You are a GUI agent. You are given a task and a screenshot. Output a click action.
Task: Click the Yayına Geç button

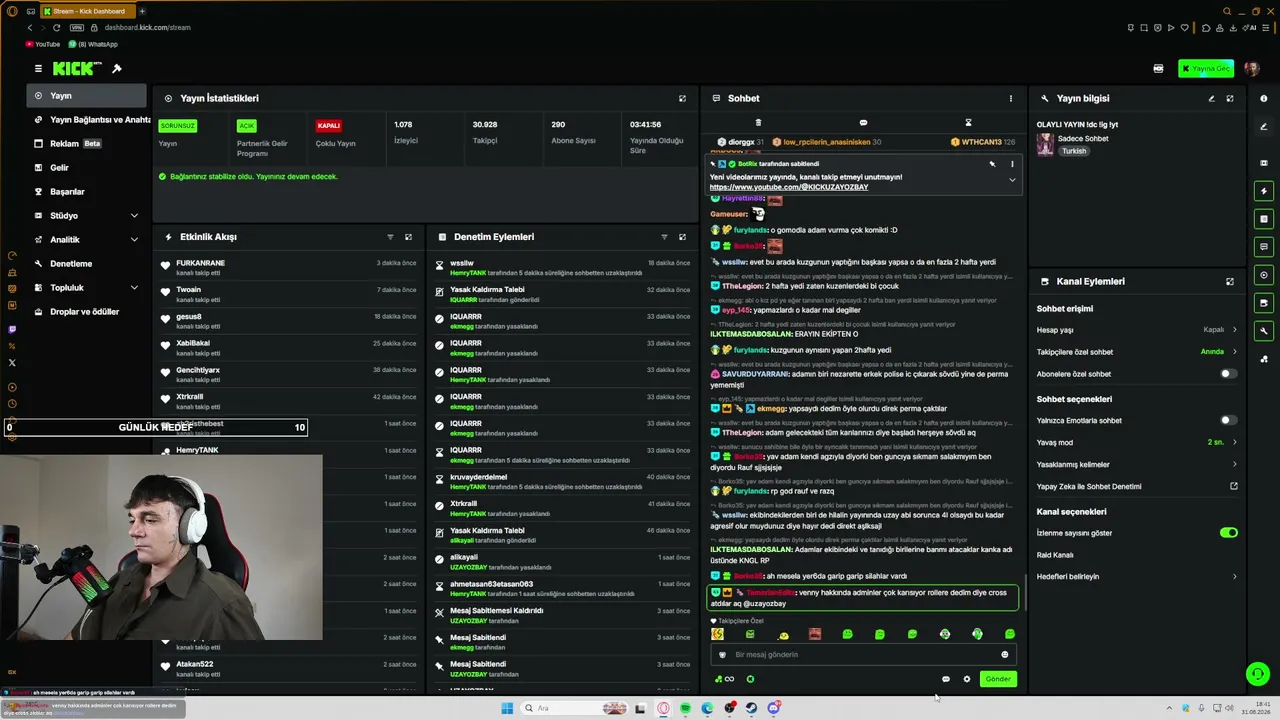click(x=1206, y=69)
